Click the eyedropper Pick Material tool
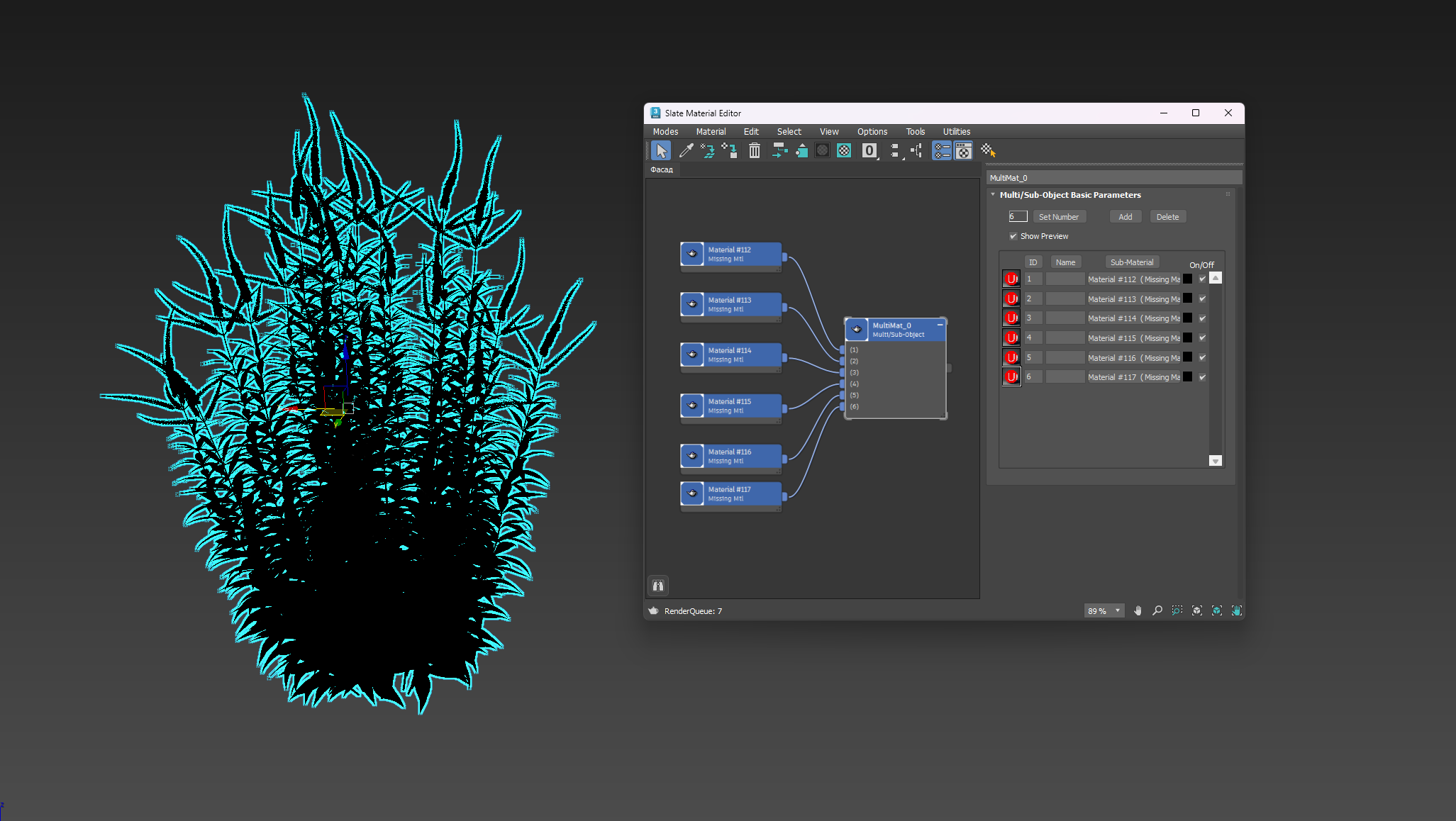This screenshot has width=1456, height=821. tap(686, 151)
